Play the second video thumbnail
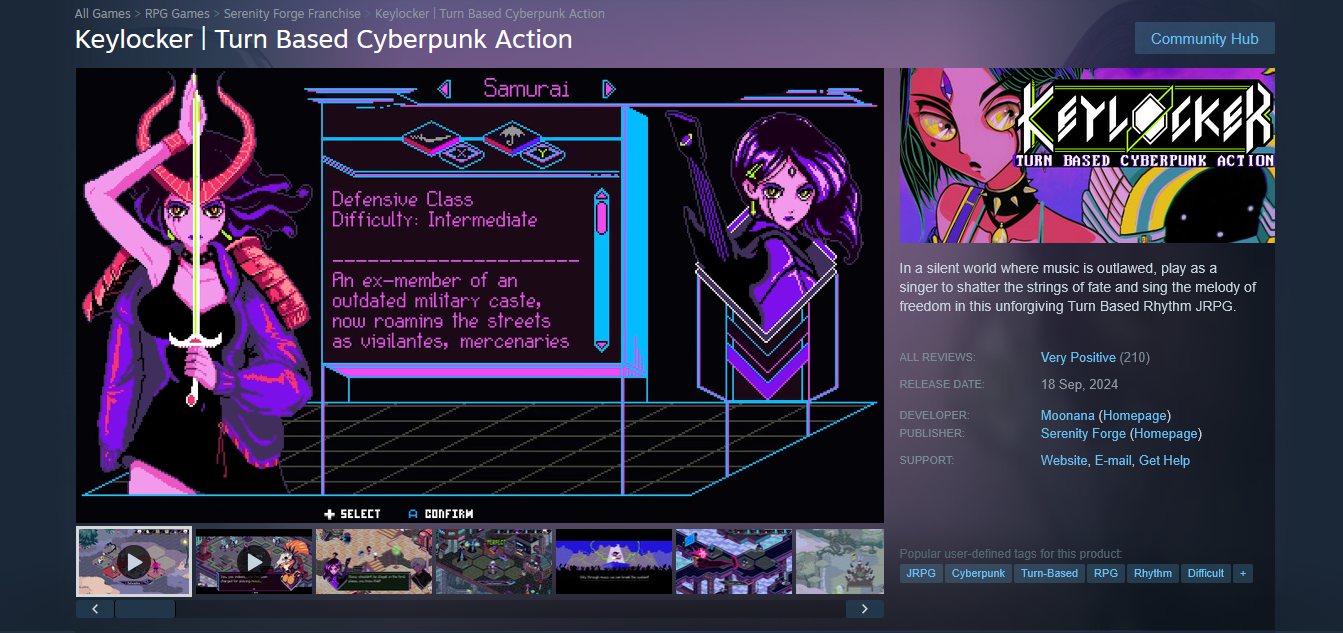Screen dimensions: 1343x633 pyautogui.click(x=254, y=562)
